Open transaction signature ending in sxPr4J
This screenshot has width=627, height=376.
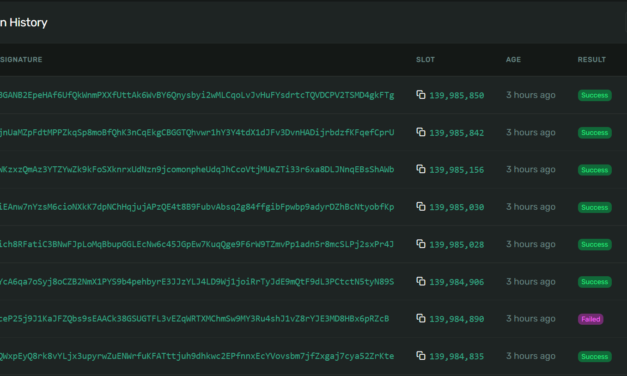[197, 244]
